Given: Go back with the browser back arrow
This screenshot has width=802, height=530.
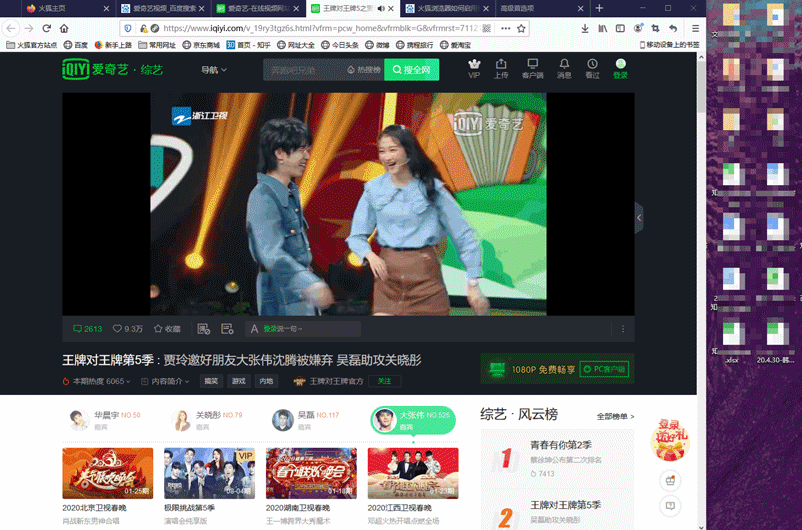Looking at the screenshot, I should pyautogui.click(x=11, y=29).
